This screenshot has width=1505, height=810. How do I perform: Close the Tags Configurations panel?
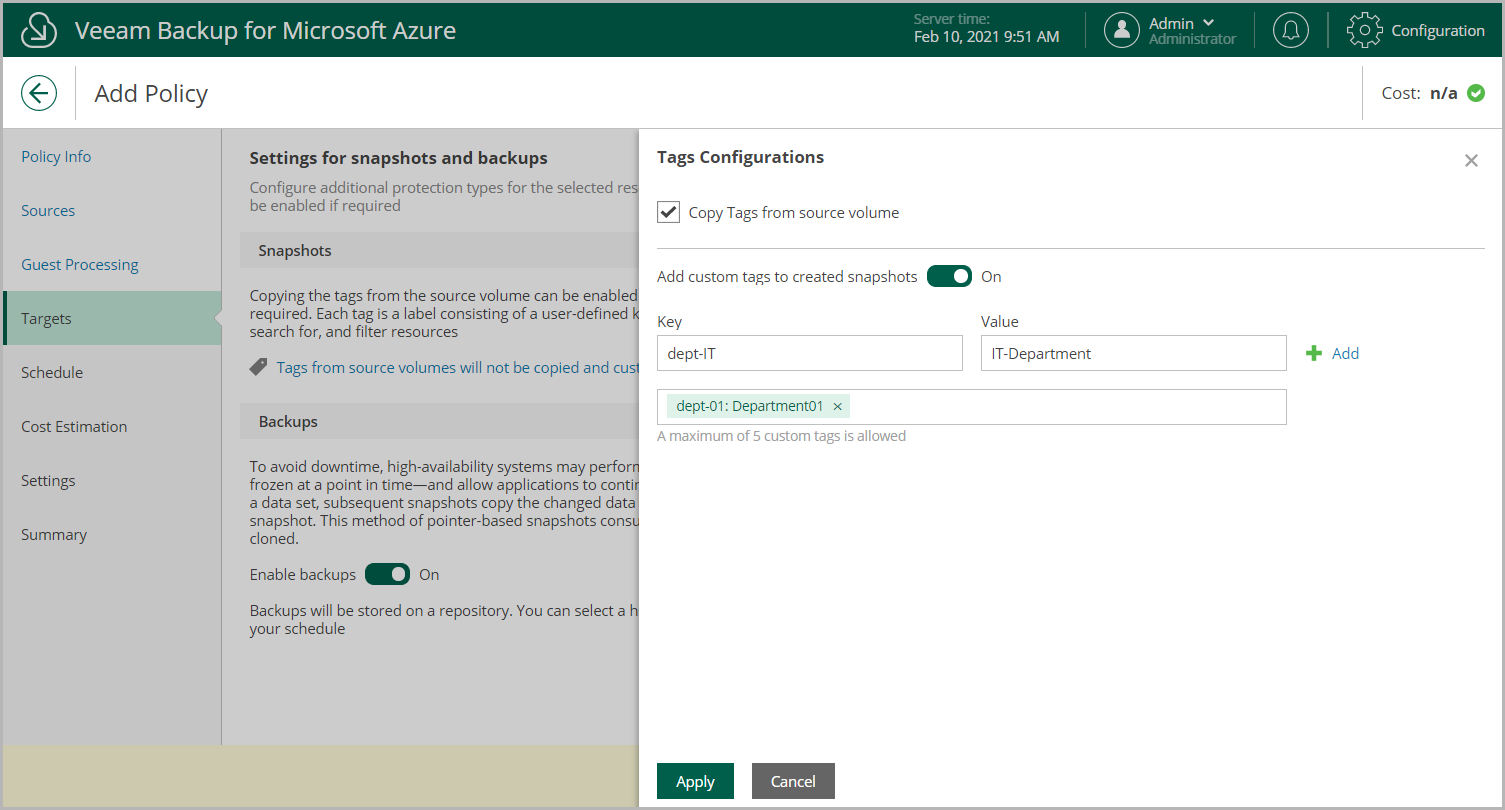coord(1471,160)
